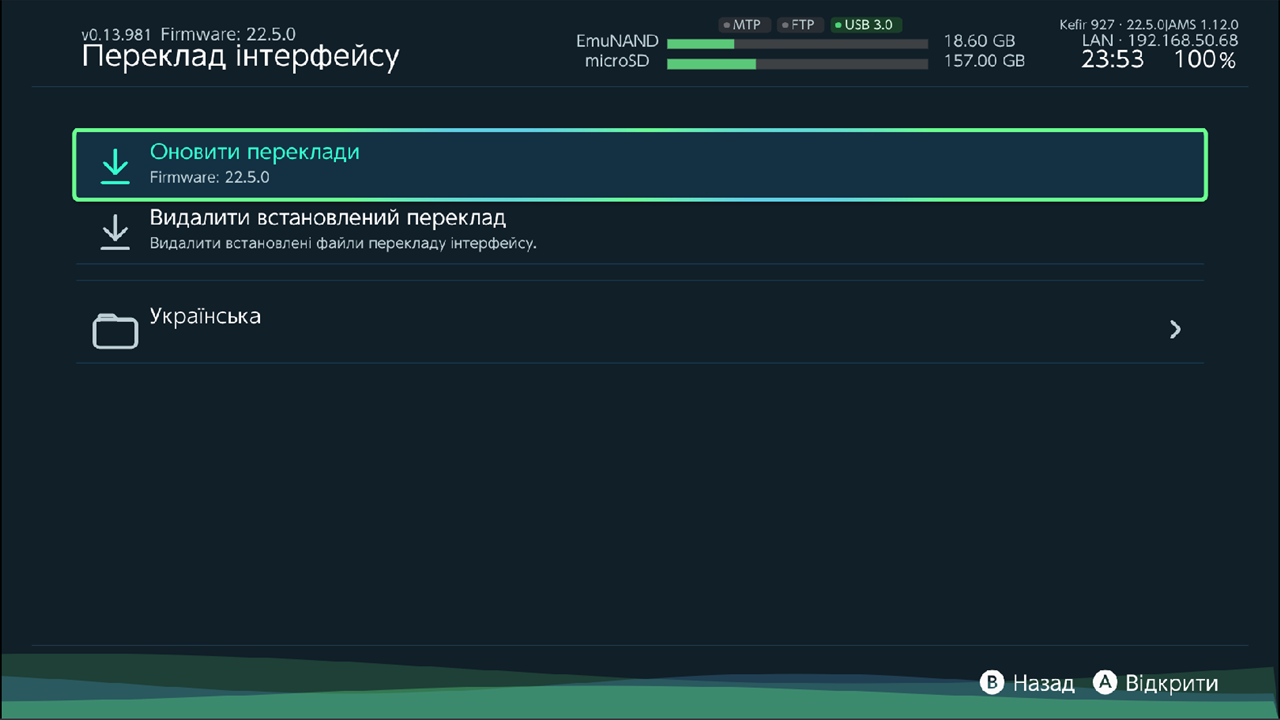This screenshot has height=720, width=1280.
Task: Toggle the FTP indicator
Action: pyautogui.click(x=798, y=25)
